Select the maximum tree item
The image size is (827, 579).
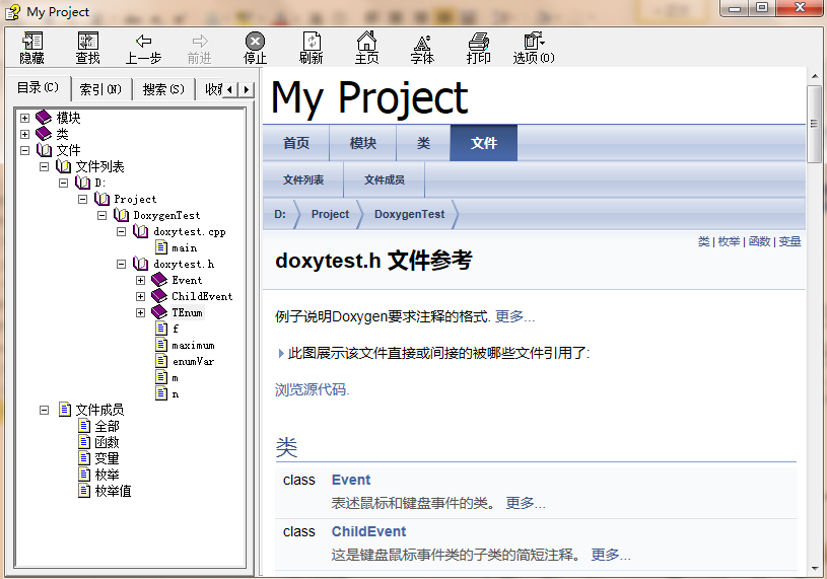click(193, 345)
